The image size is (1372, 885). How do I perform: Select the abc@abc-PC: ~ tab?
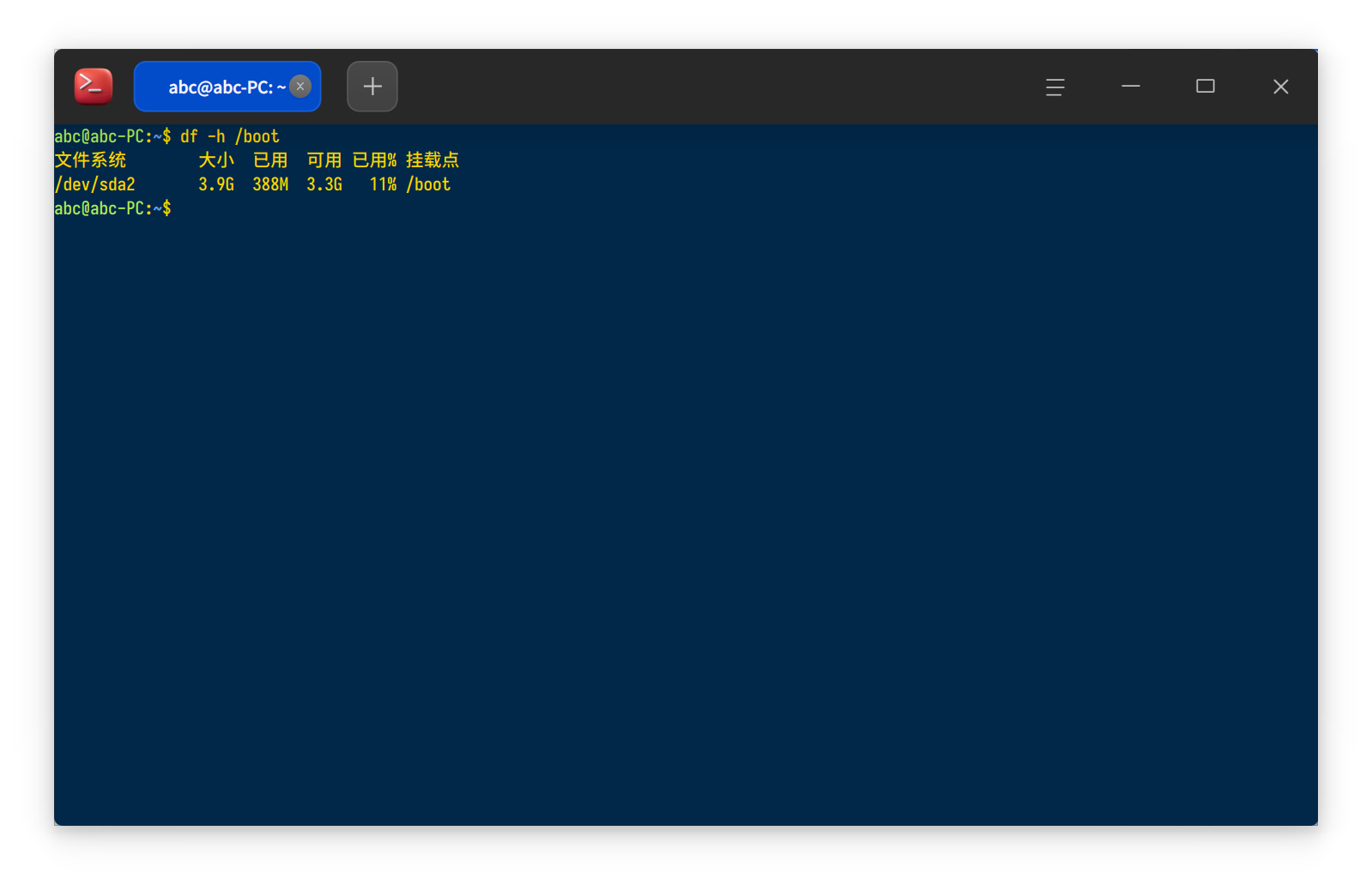click(227, 87)
